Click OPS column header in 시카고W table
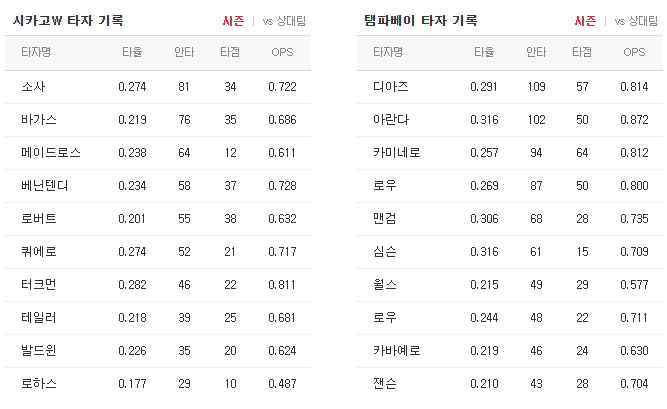 tap(282, 52)
